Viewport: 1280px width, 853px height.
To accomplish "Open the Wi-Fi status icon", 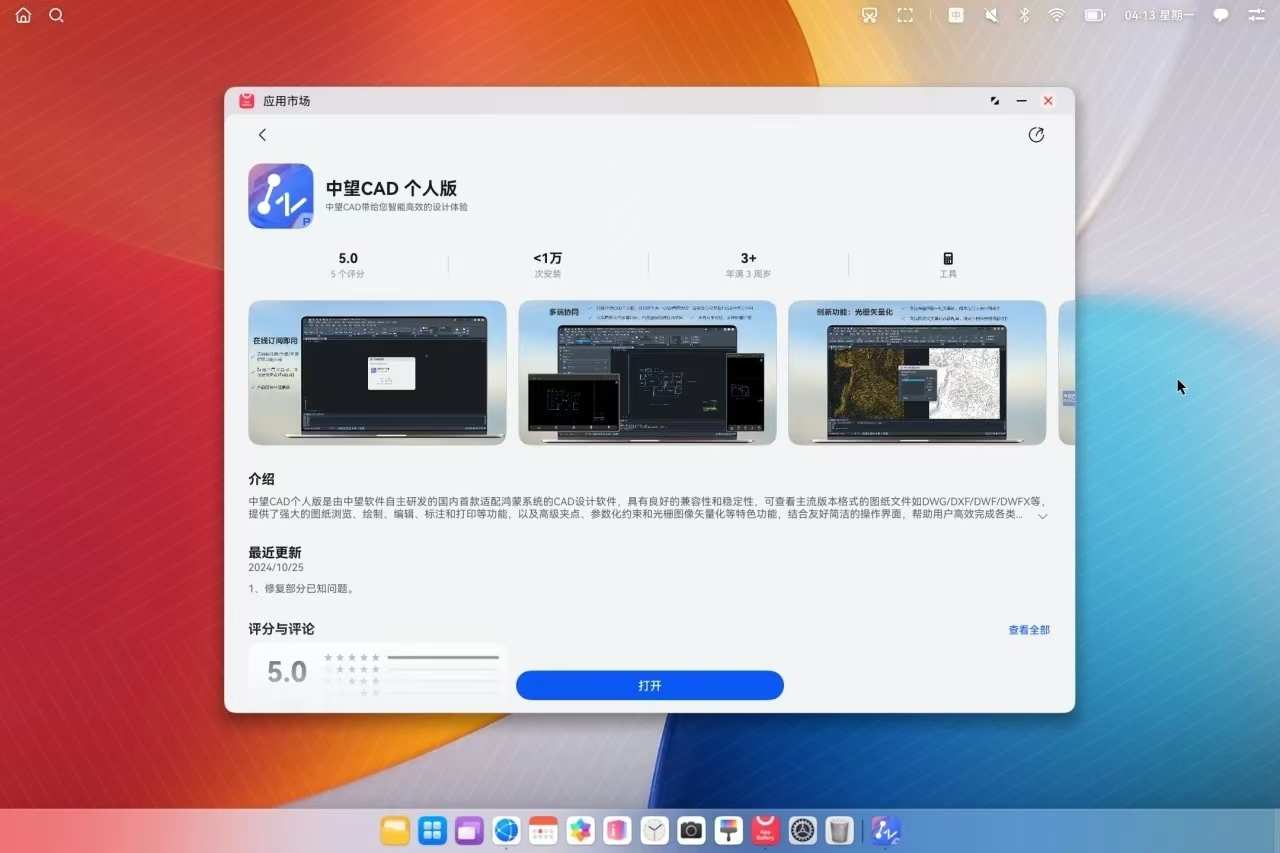I will point(1057,15).
